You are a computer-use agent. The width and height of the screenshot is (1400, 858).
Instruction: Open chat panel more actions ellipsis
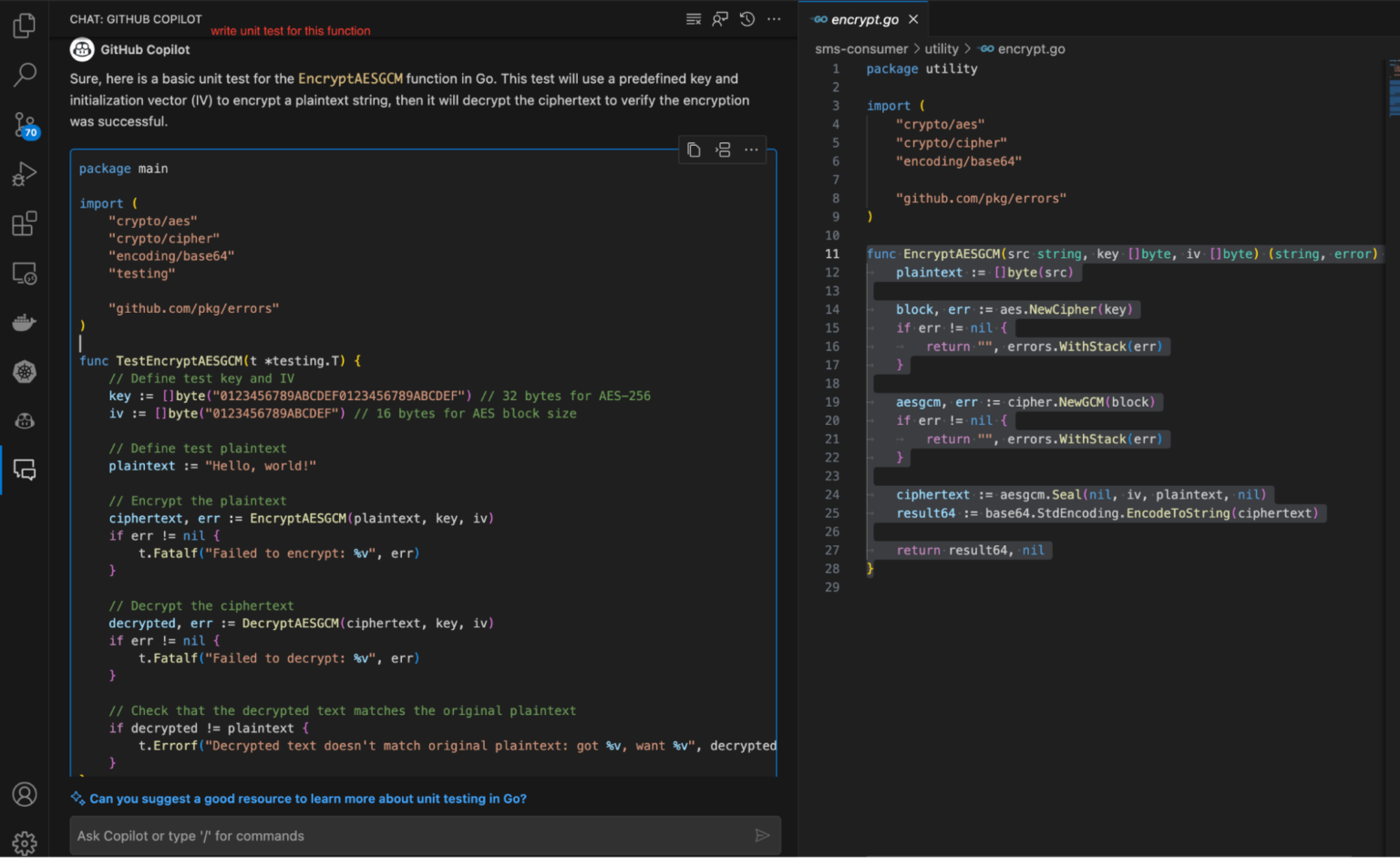774,19
